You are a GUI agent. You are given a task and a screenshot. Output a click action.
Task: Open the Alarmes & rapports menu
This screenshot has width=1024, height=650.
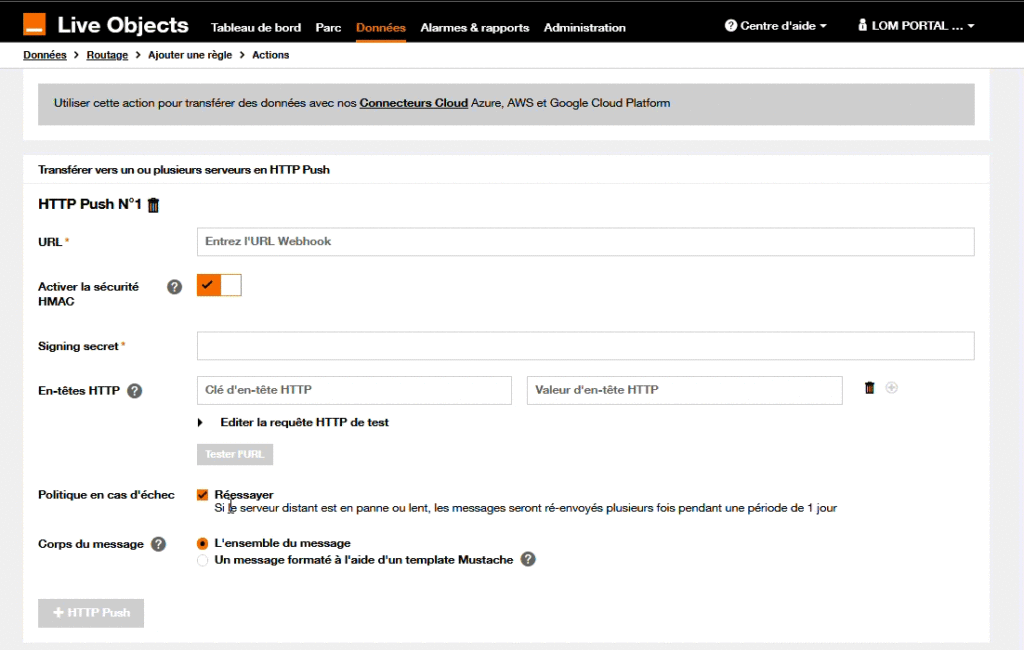474,28
